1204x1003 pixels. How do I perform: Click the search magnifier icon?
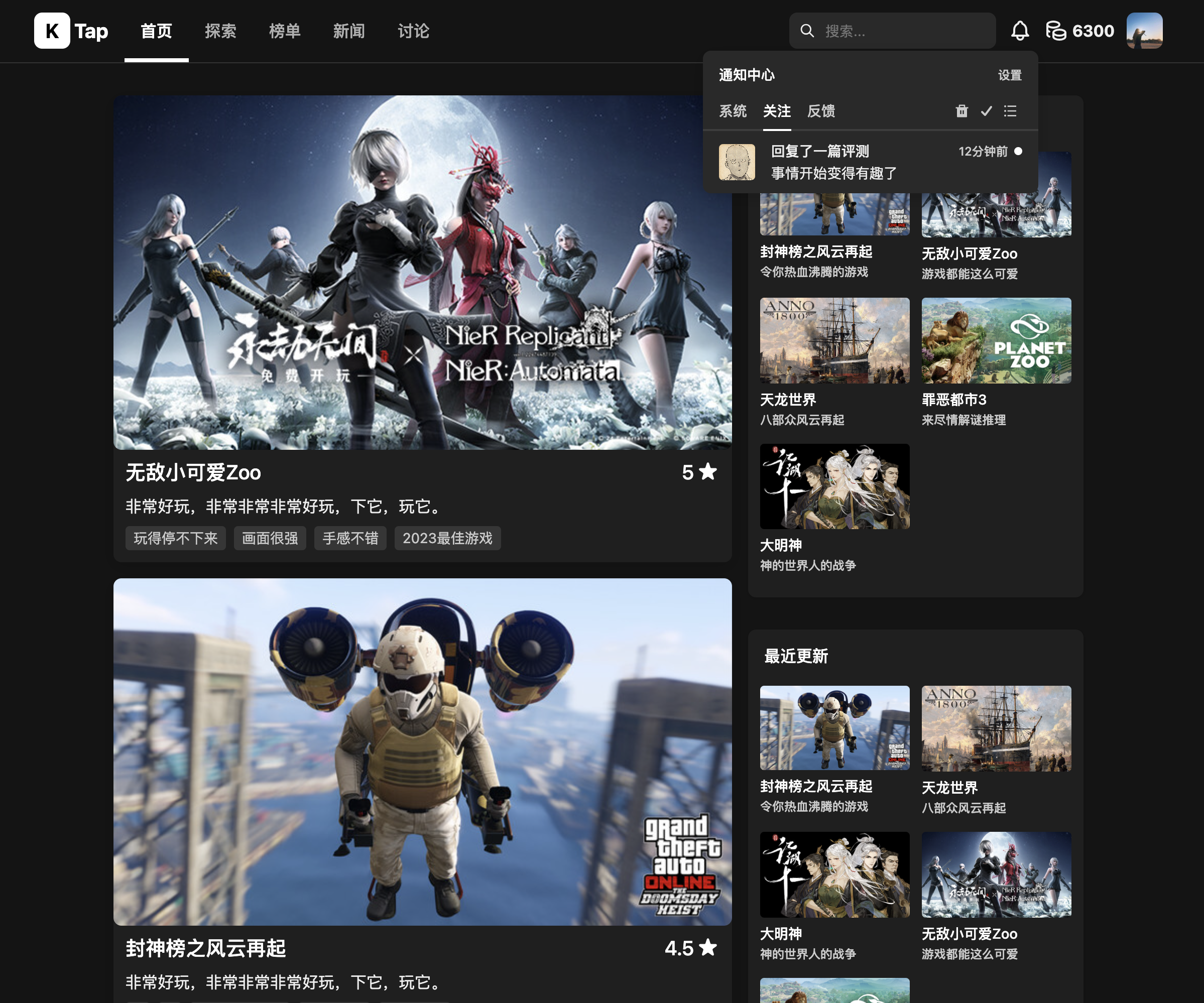pos(807,31)
